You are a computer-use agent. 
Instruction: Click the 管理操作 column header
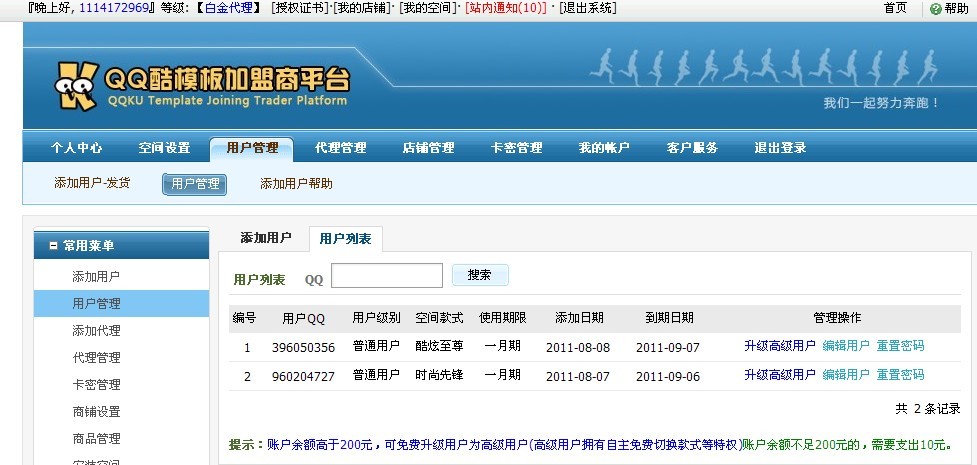[x=837, y=318]
